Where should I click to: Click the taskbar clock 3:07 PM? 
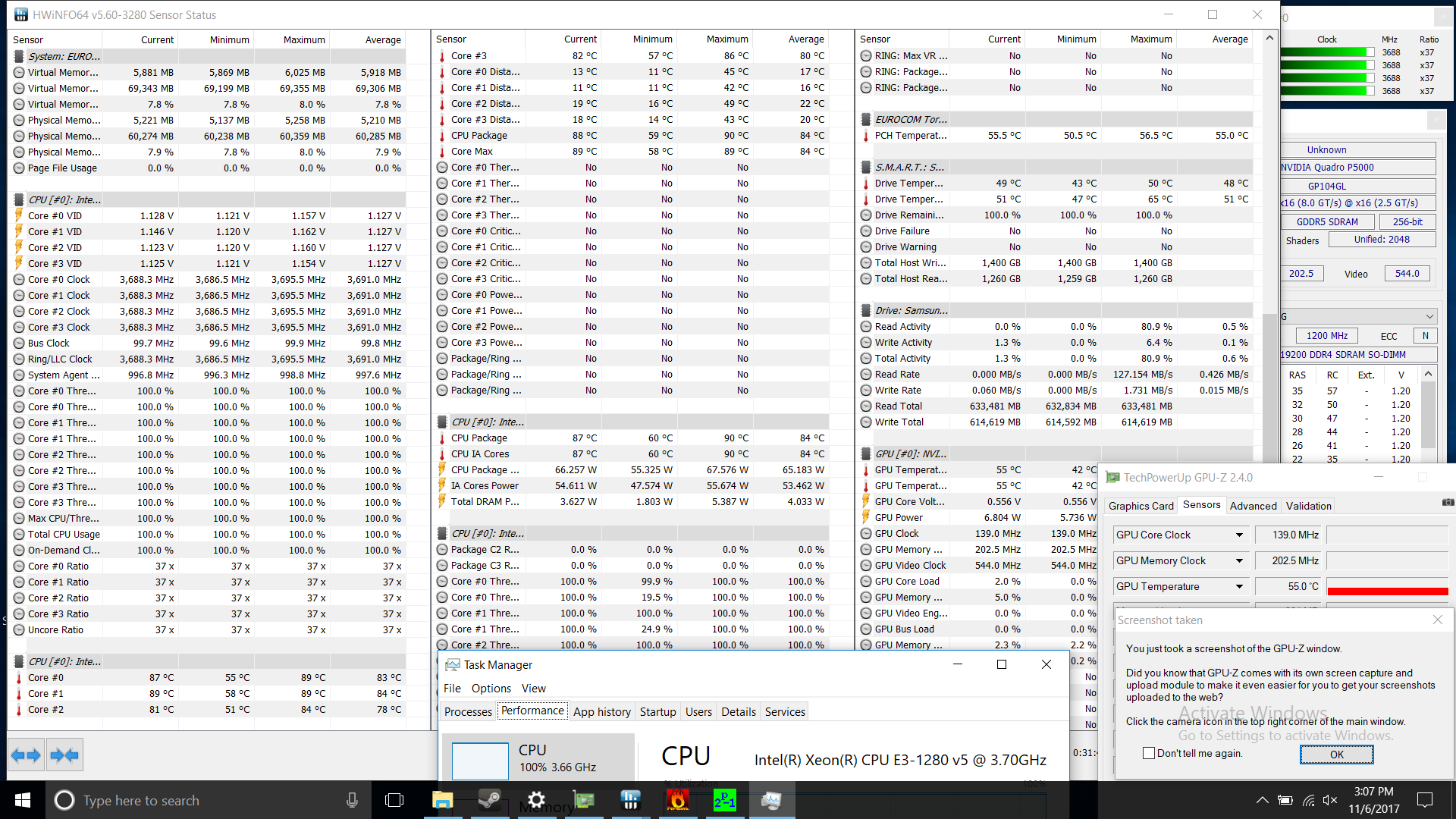[1373, 800]
